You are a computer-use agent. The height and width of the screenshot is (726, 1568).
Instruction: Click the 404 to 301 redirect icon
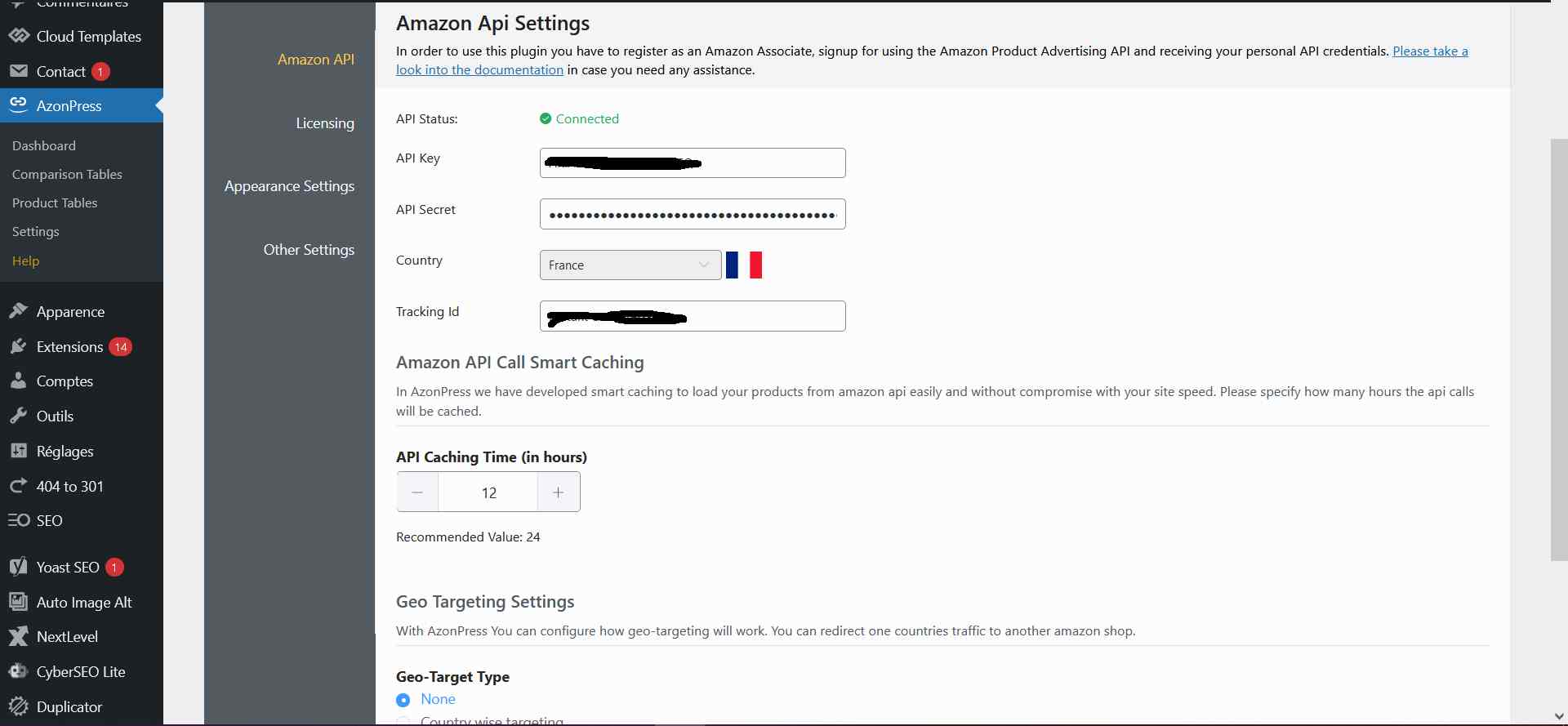[19, 486]
